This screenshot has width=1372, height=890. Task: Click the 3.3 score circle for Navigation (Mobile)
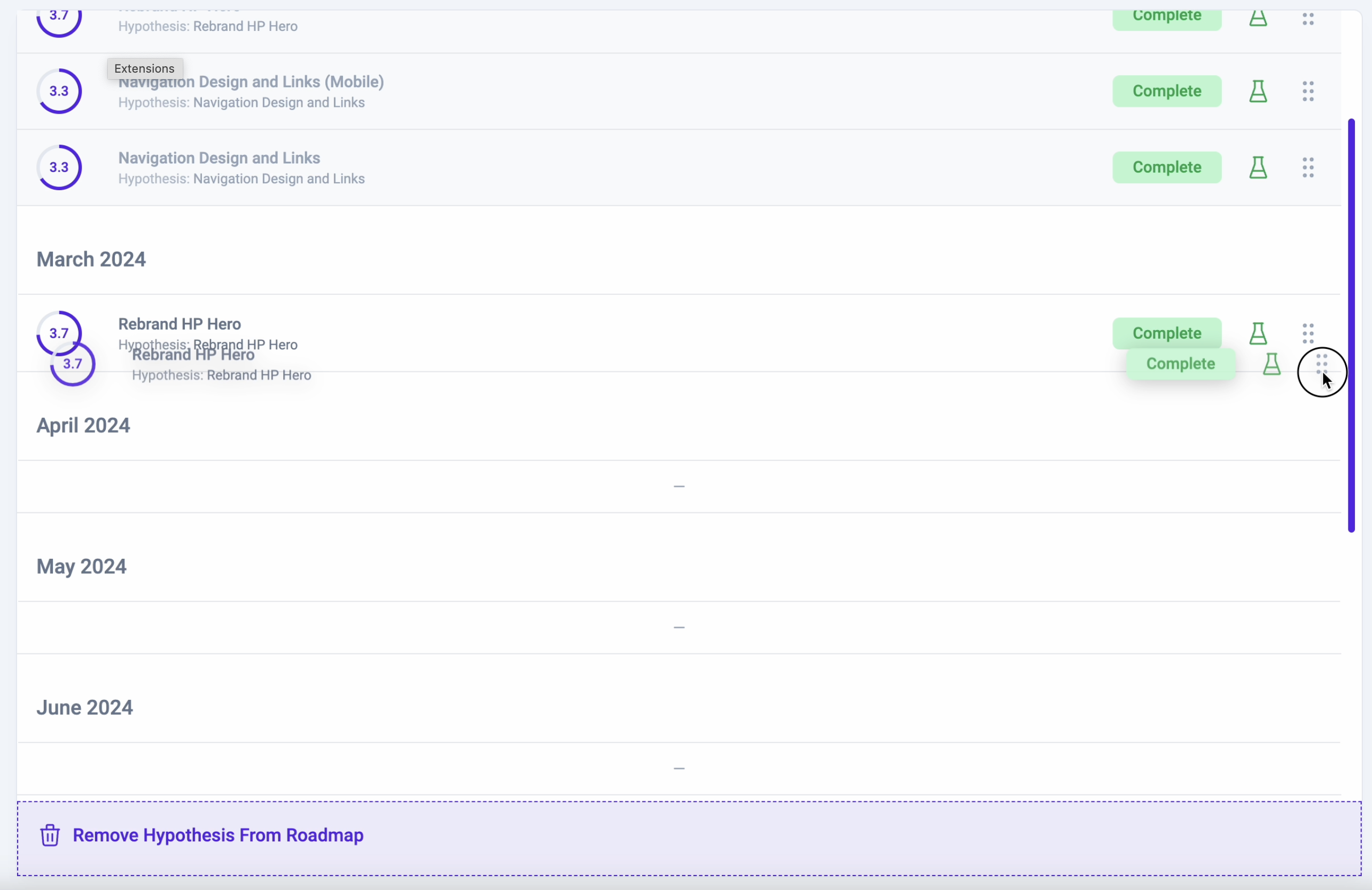point(59,91)
